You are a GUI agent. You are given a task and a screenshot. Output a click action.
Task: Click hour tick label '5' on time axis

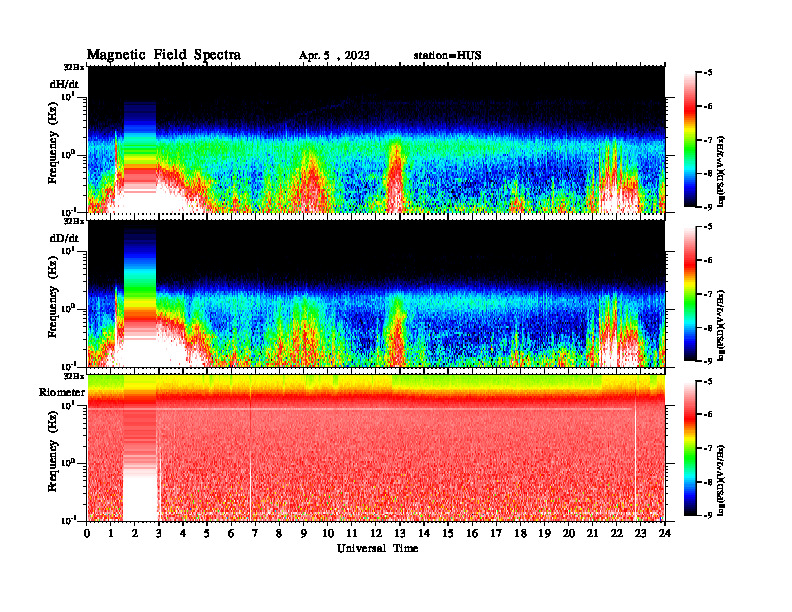(207, 534)
